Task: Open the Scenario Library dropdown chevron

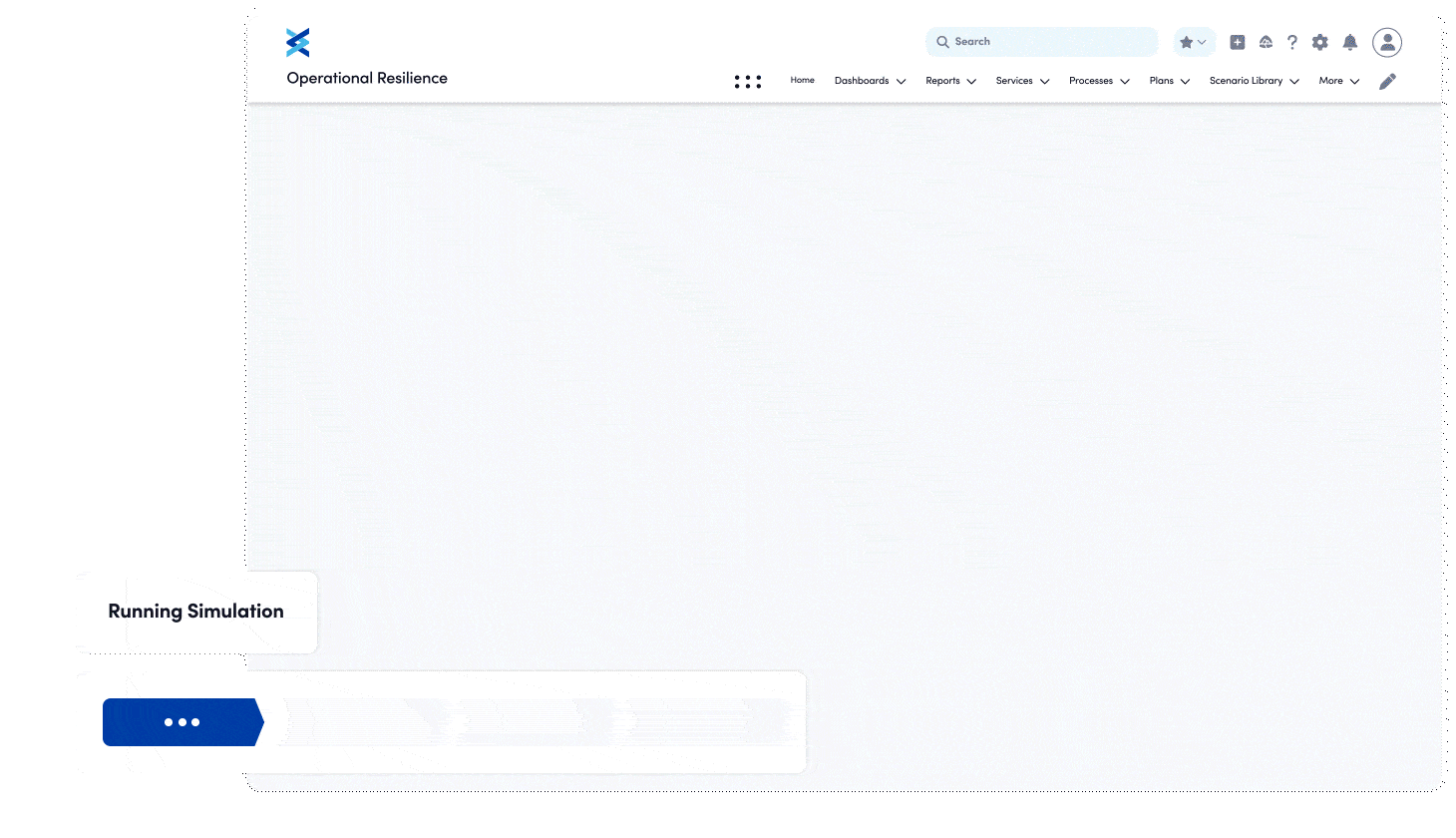Action: 1294,82
